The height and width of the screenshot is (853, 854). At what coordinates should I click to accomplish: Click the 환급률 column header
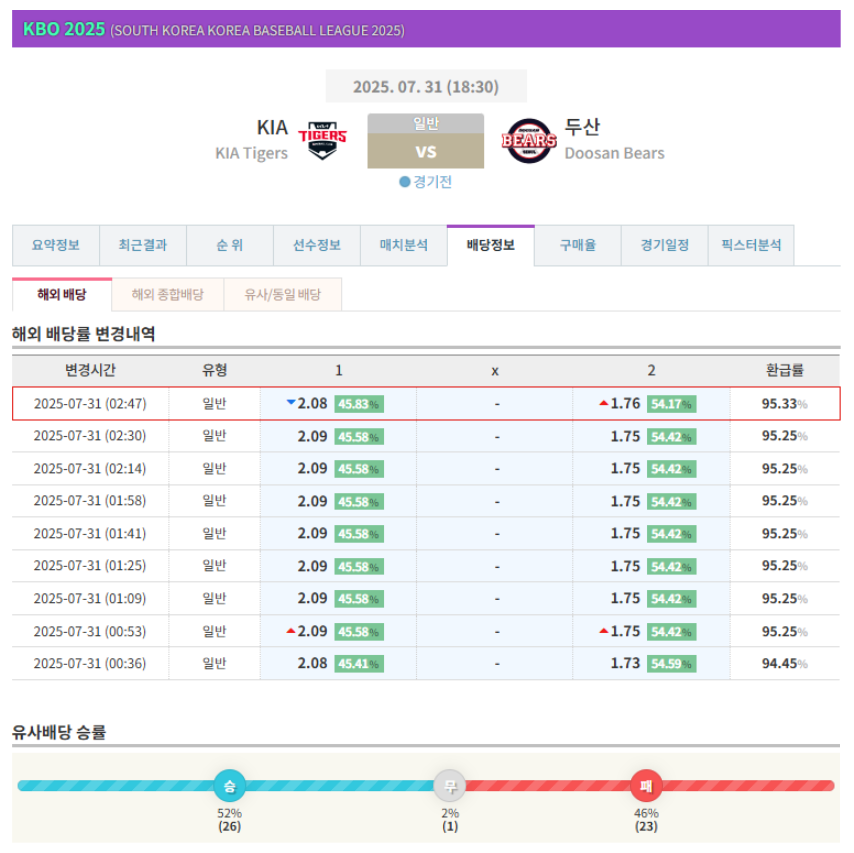[x=785, y=370]
